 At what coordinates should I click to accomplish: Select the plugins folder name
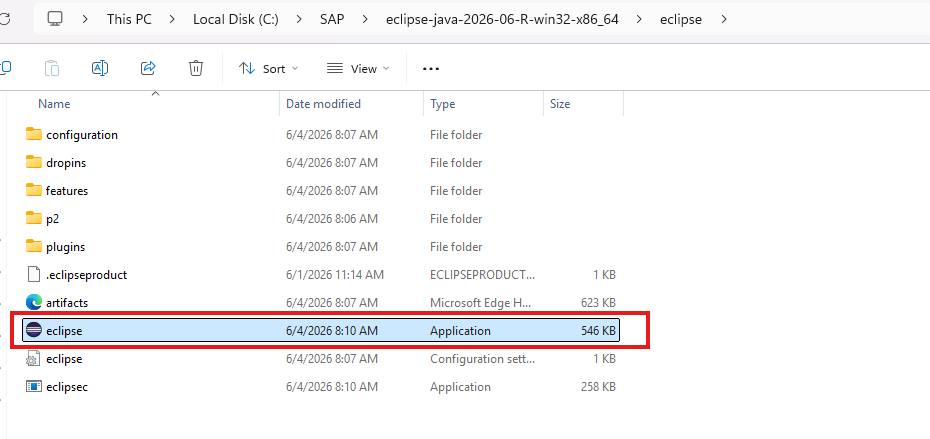coord(66,246)
